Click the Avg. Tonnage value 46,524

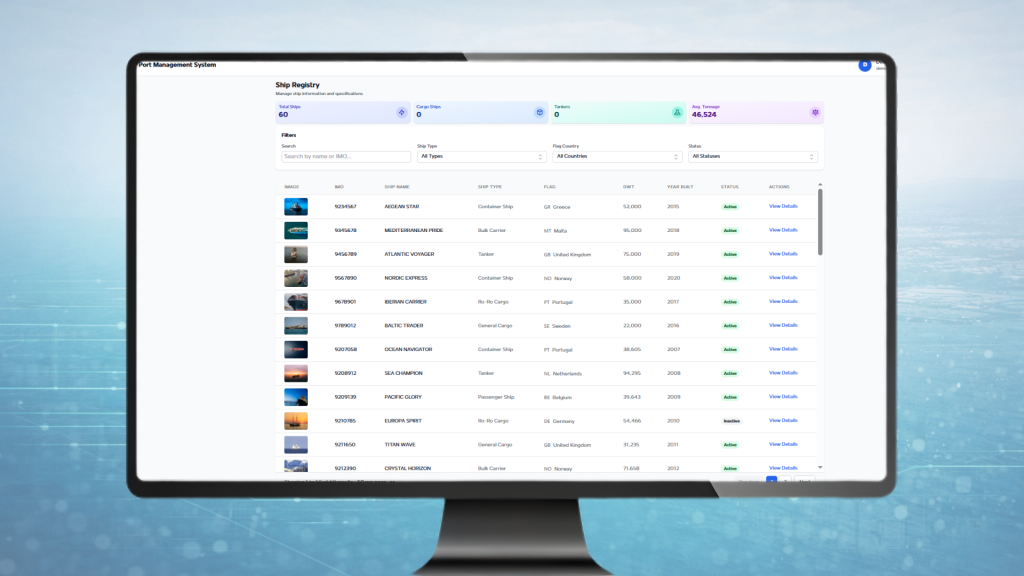(x=704, y=115)
